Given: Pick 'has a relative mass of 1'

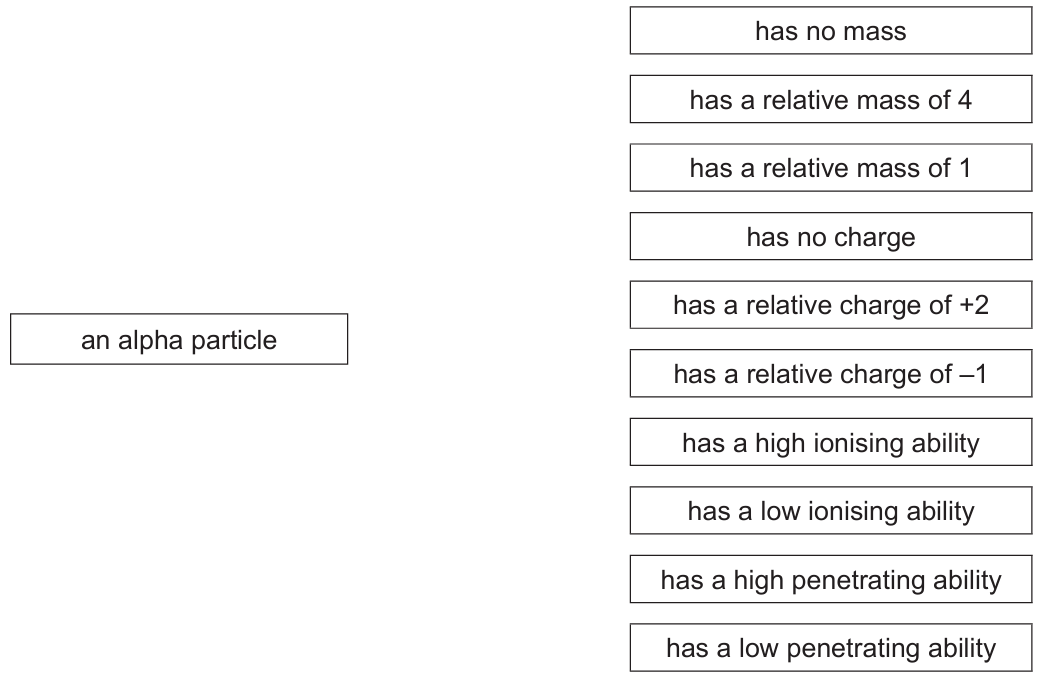Looking at the screenshot, I should pos(831,168).
